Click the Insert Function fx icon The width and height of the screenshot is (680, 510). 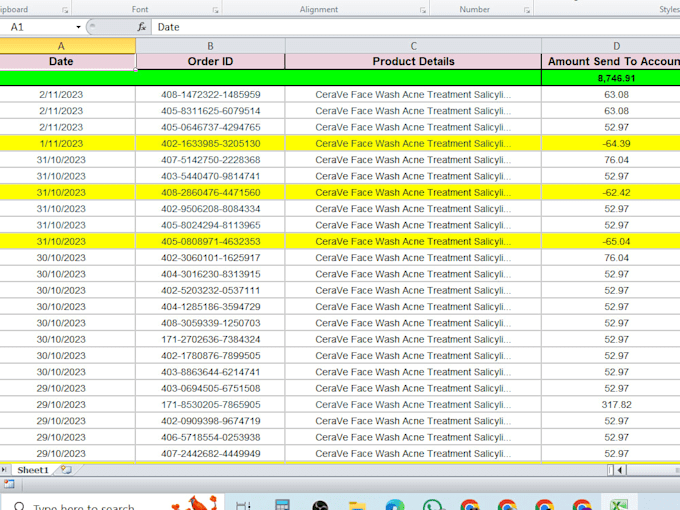(141, 27)
